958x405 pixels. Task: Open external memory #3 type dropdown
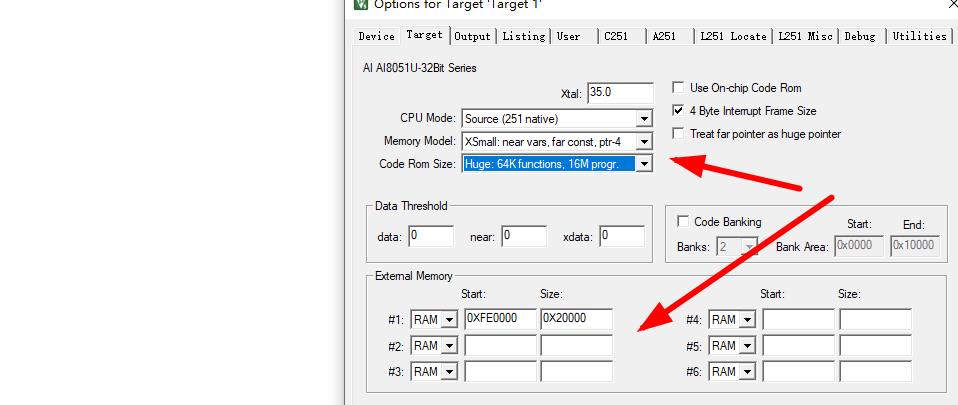point(450,371)
